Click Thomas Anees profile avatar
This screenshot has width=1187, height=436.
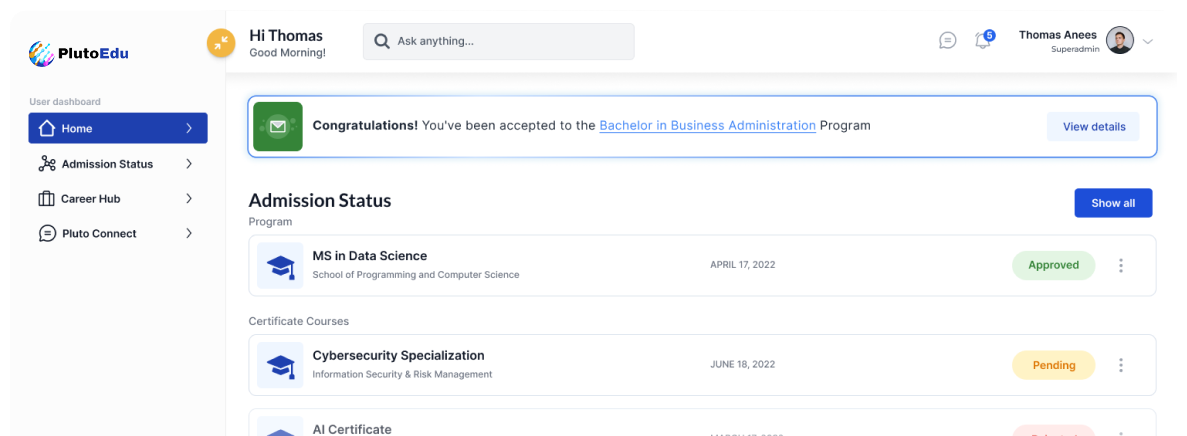click(1120, 41)
